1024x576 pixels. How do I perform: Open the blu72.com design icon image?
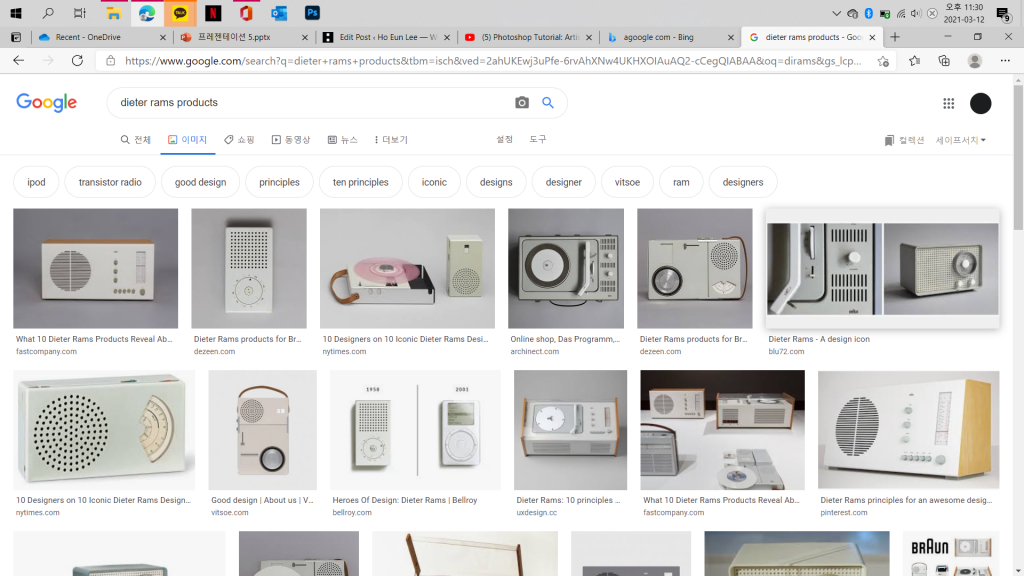883,269
